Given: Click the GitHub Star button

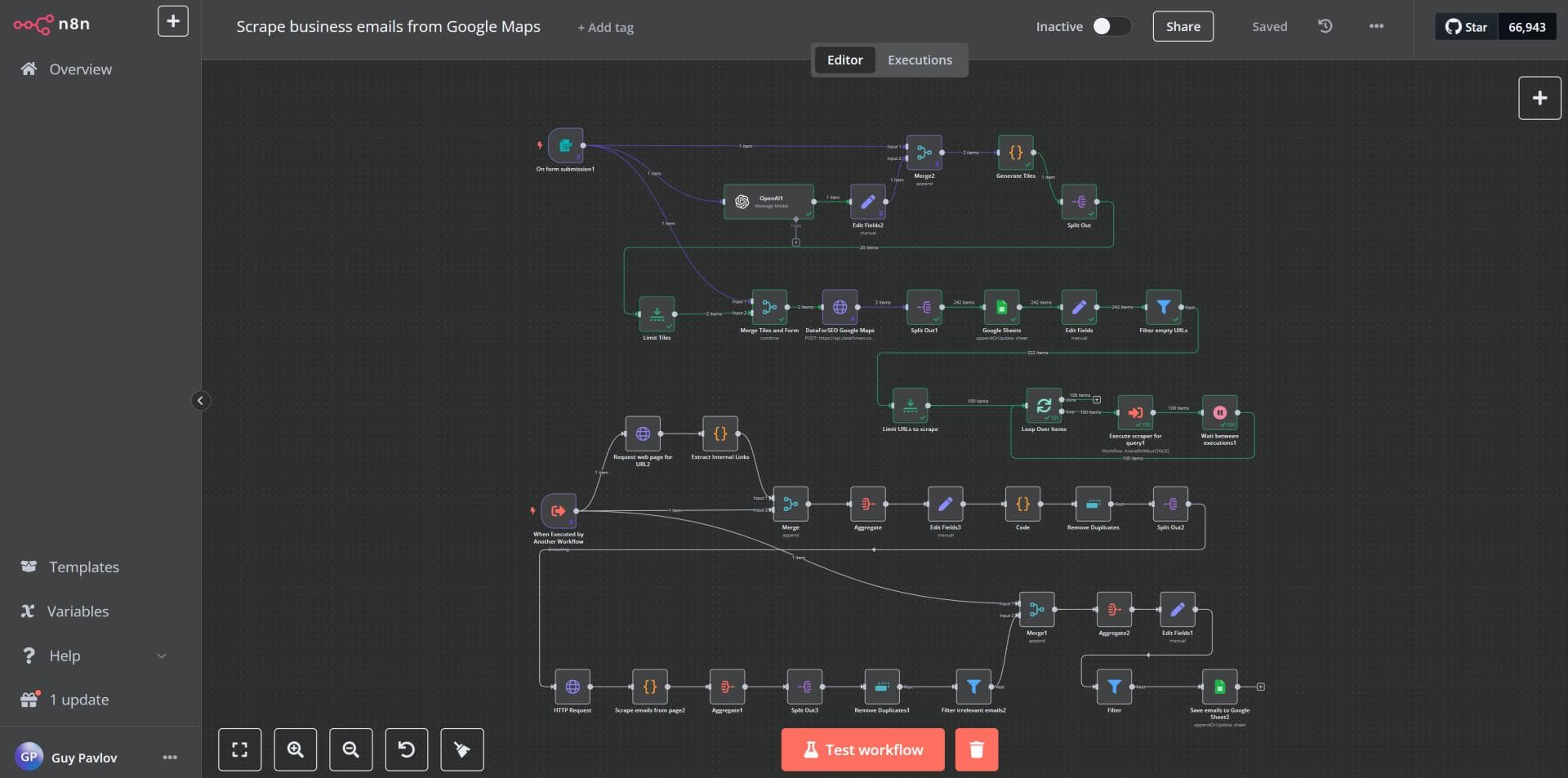Looking at the screenshot, I should (x=1466, y=27).
